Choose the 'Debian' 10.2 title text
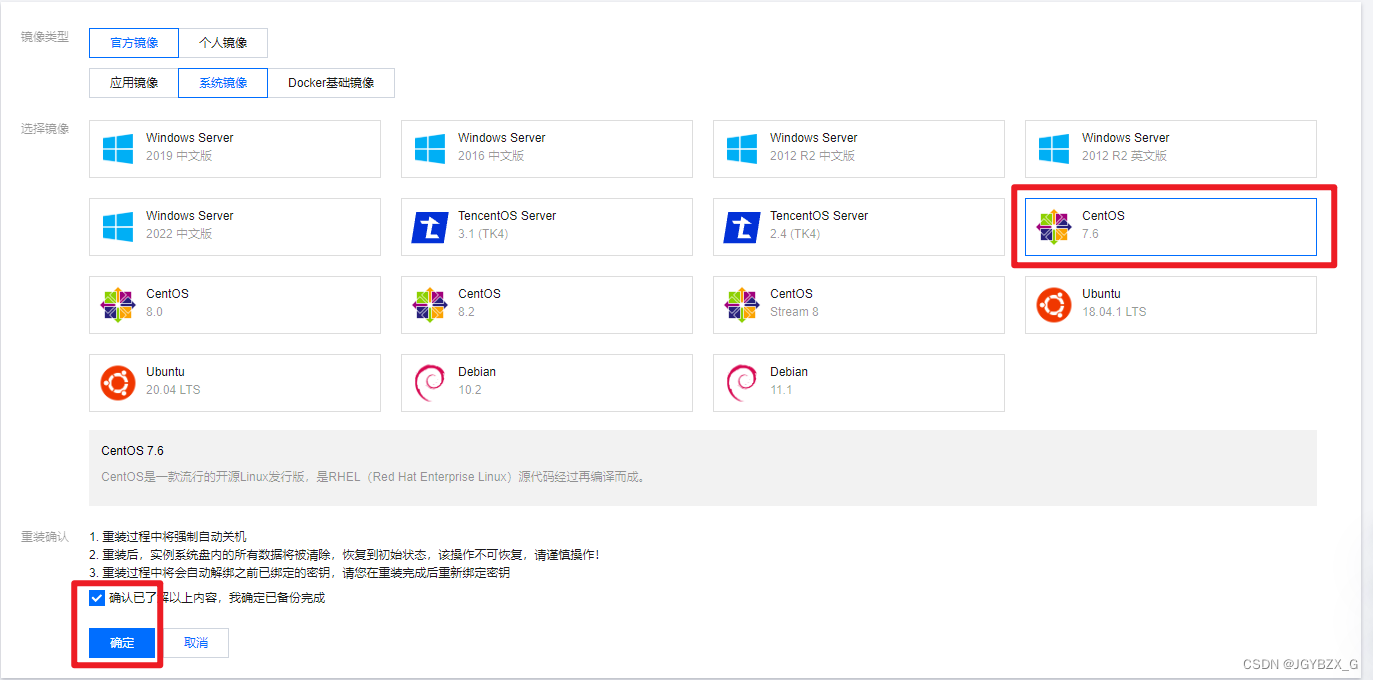Viewport: 1373px width, 680px height. pos(477,372)
